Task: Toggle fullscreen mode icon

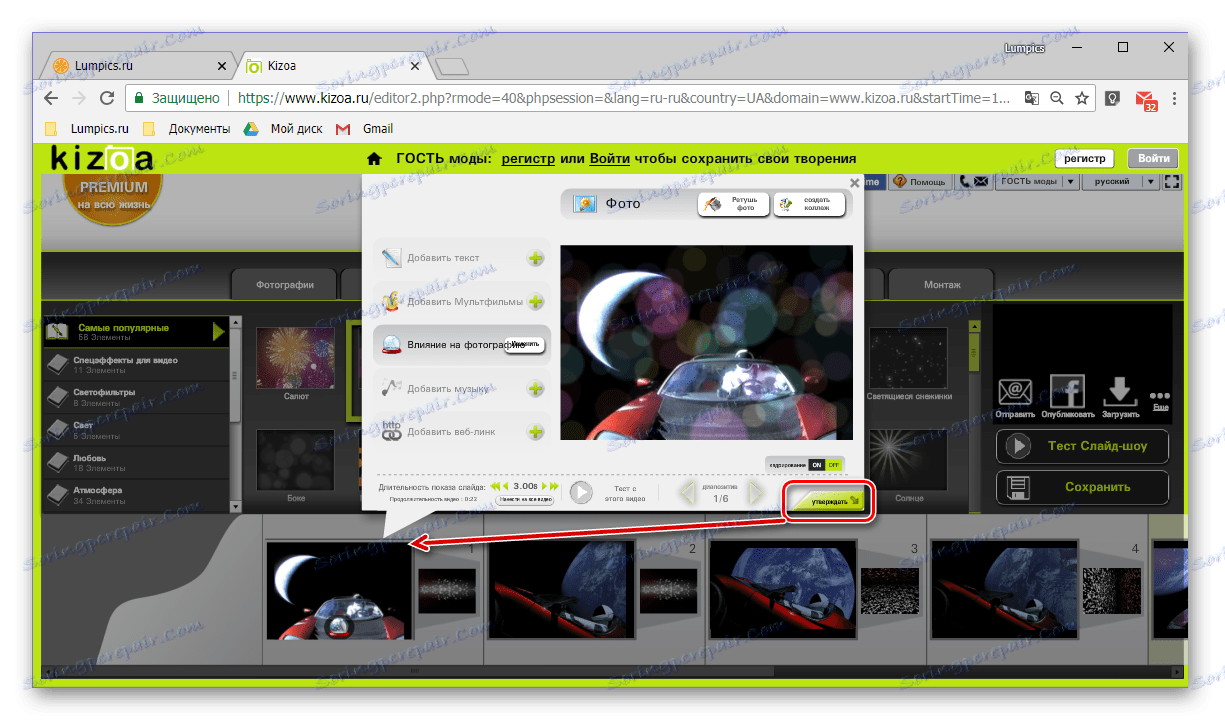Action: tap(1173, 182)
